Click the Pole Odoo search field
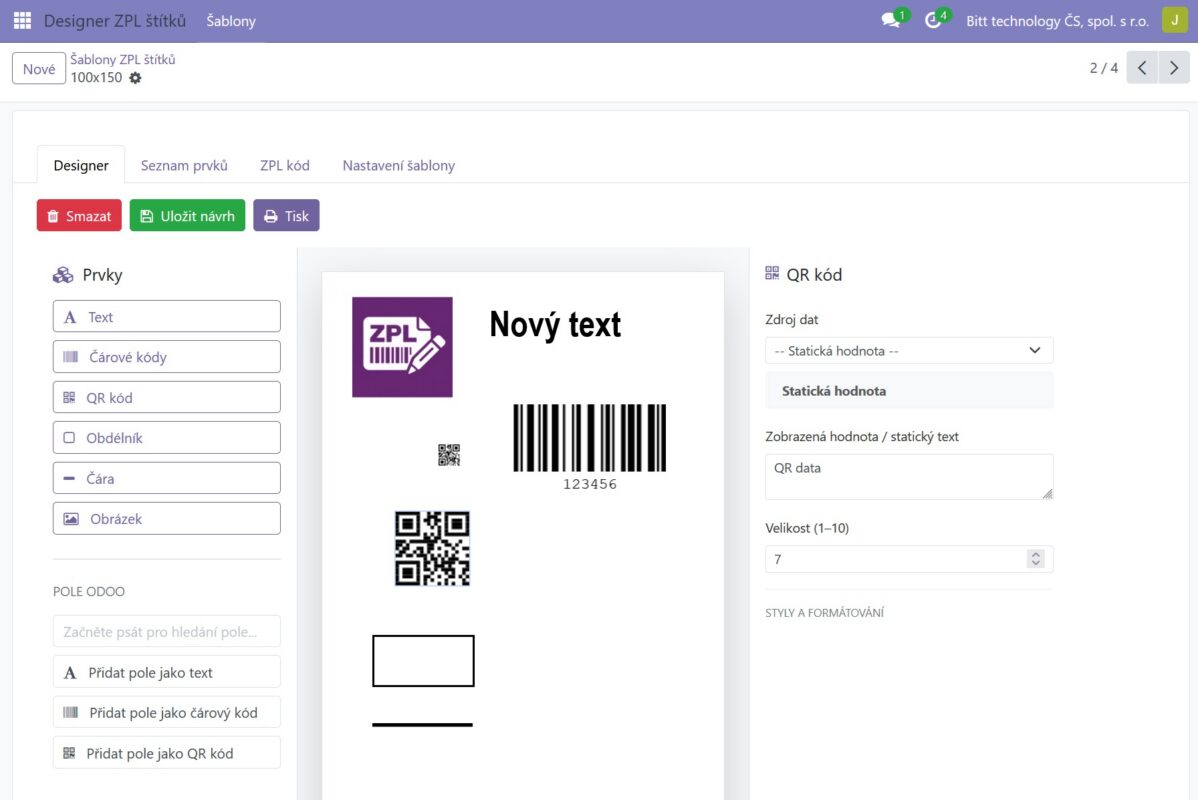1198x800 pixels. 167,632
